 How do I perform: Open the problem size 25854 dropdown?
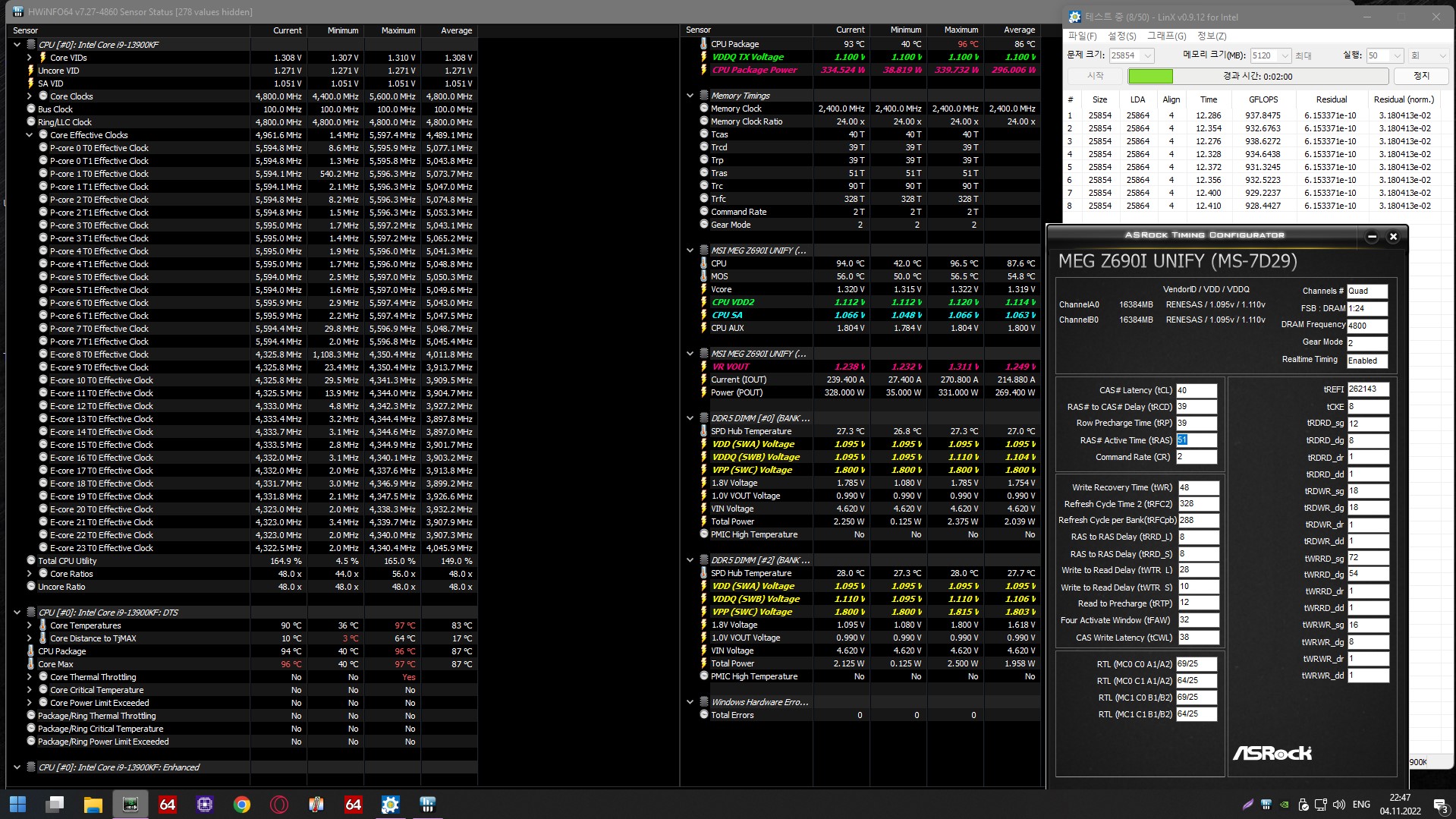click(1147, 55)
